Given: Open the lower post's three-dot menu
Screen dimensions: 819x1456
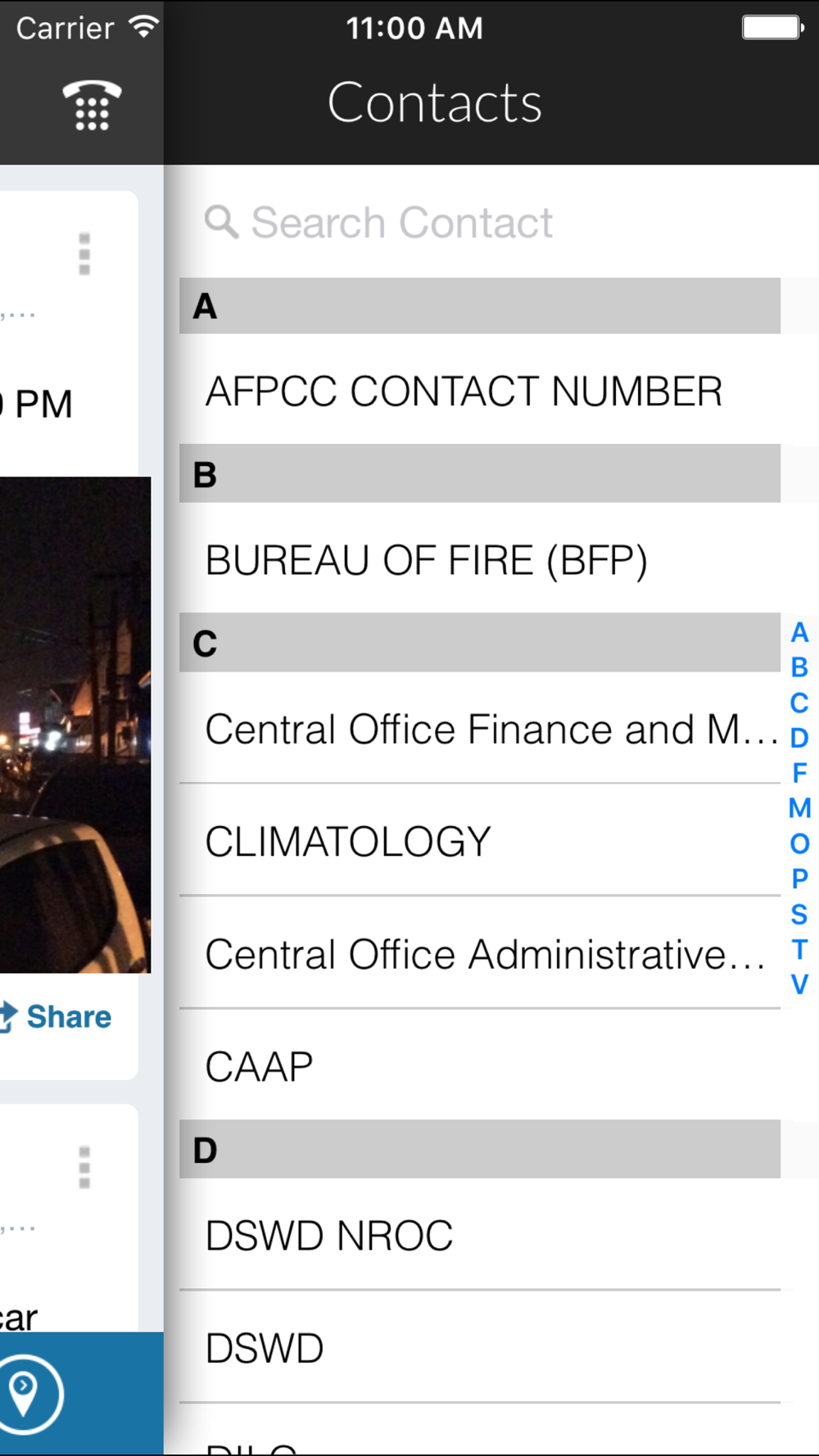Looking at the screenshot, I should (x=84, y=1167).
